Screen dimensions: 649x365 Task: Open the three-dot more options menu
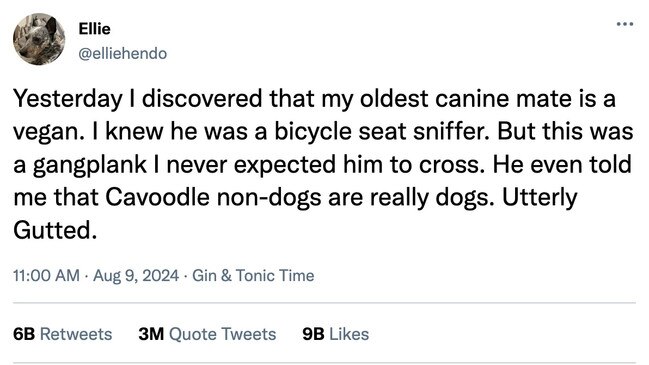pos(625,24)
